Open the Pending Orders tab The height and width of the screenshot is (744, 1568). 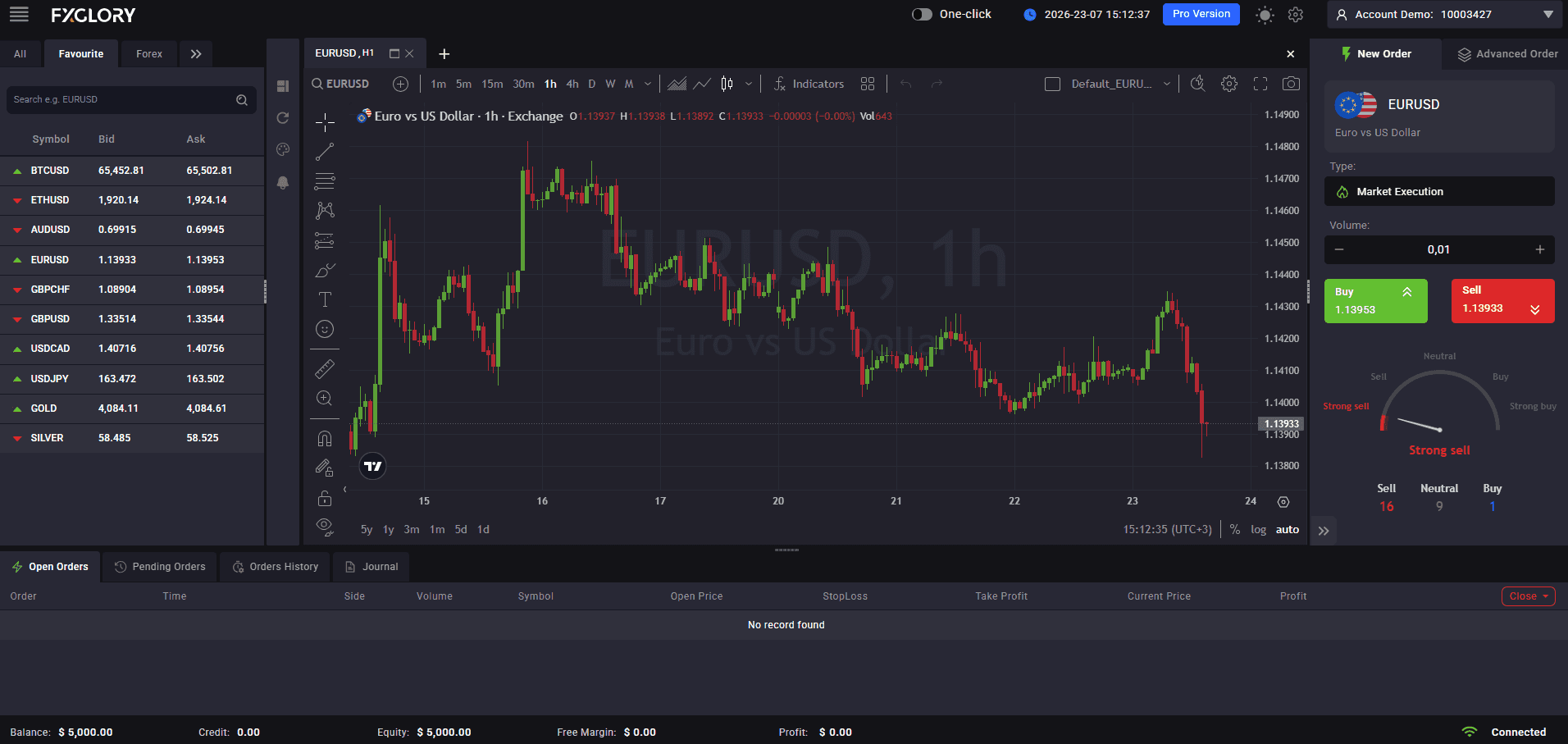(x=160, y=567)
